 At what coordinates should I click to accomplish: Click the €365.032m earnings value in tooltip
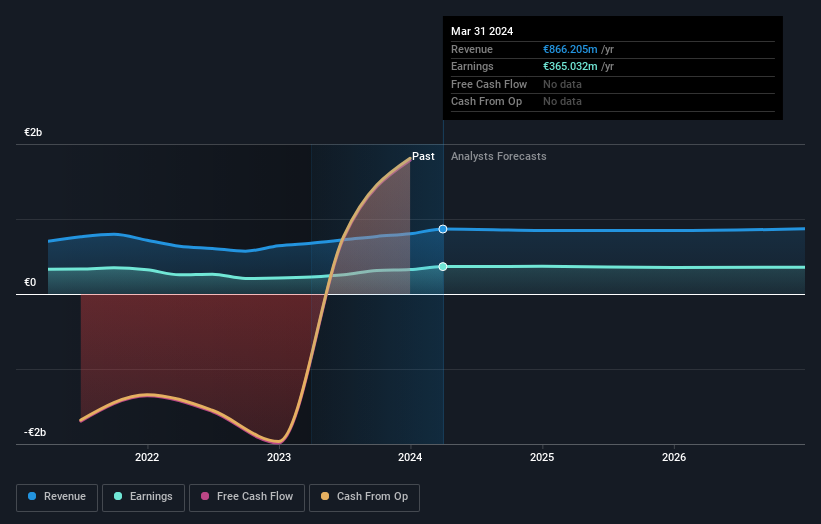point(570,66)
